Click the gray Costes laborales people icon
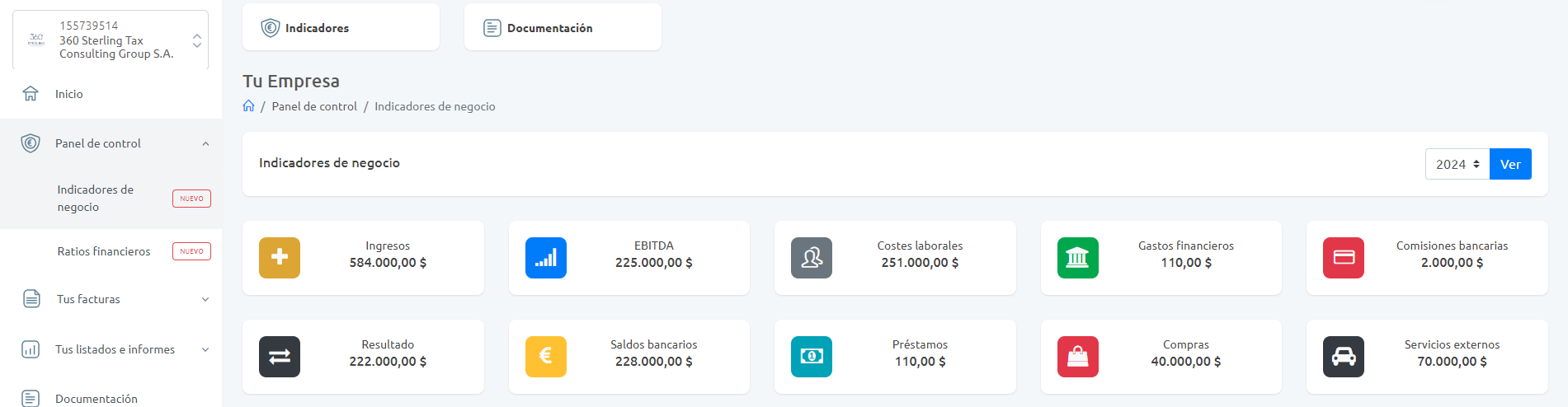 click(x=812, y=258)
